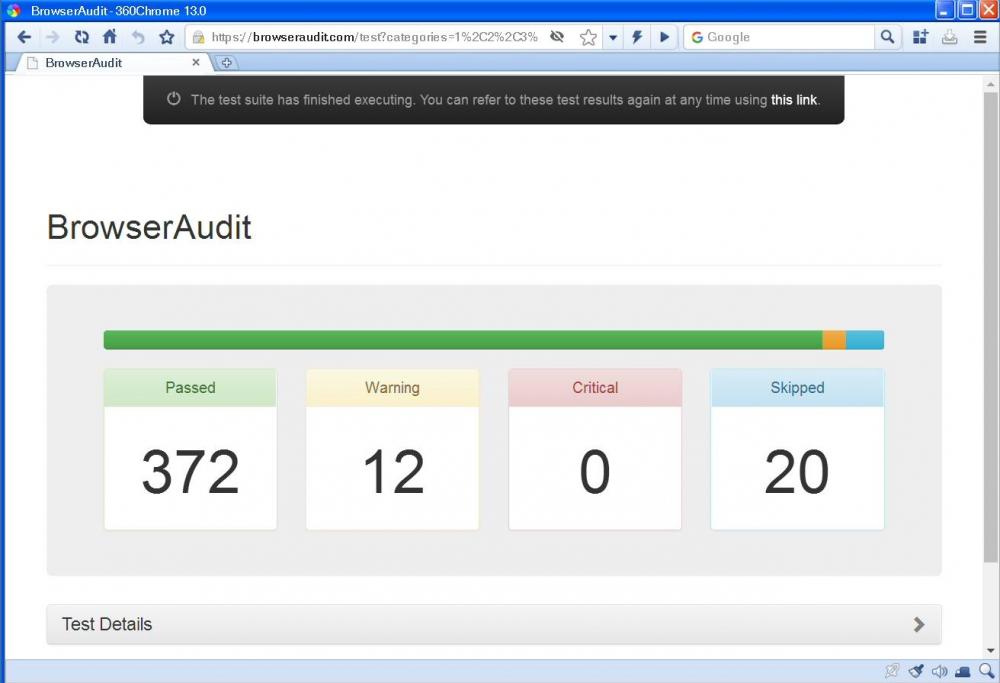Follow the "this link" results hyperlink
This screenshot has height=683, width=1000.
pyautogui.click(x=793, y=100)
